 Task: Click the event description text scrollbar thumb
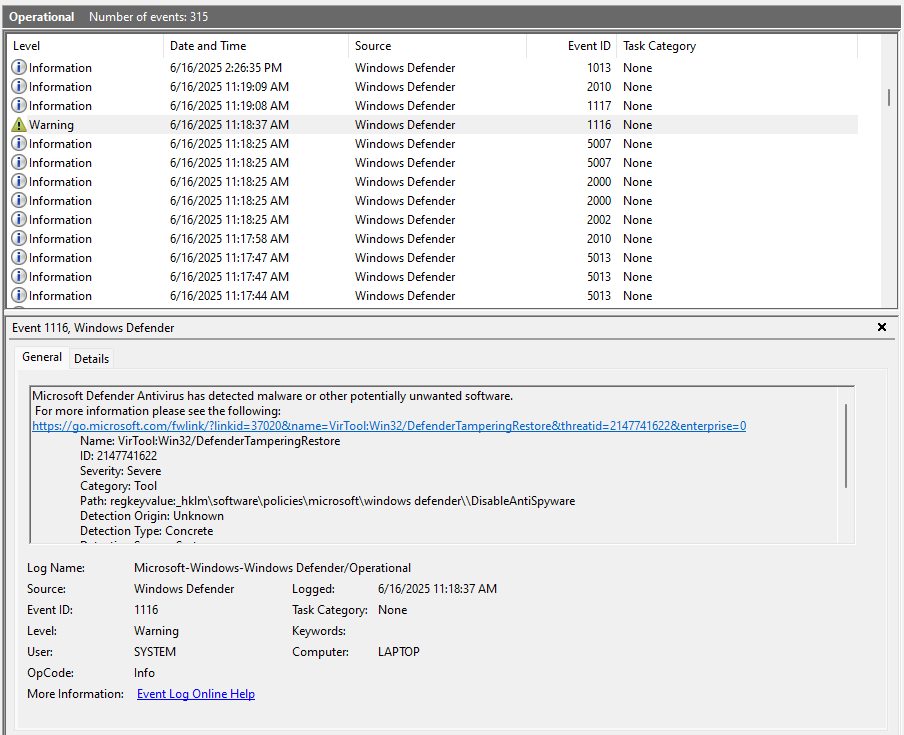(846, 446)
